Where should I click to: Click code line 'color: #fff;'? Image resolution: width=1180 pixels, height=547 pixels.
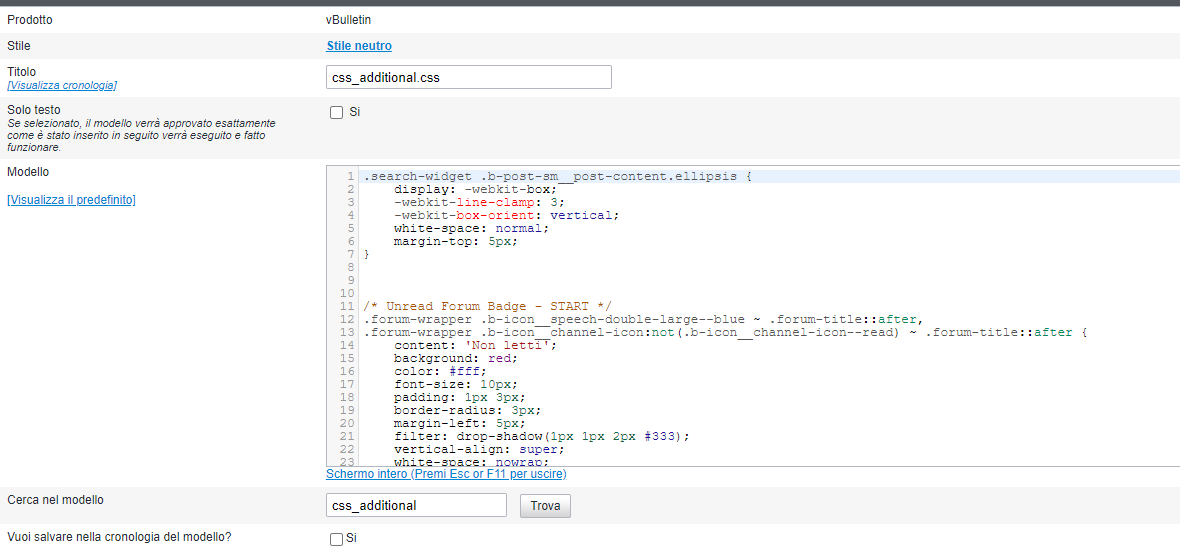(x=440, y=371)
